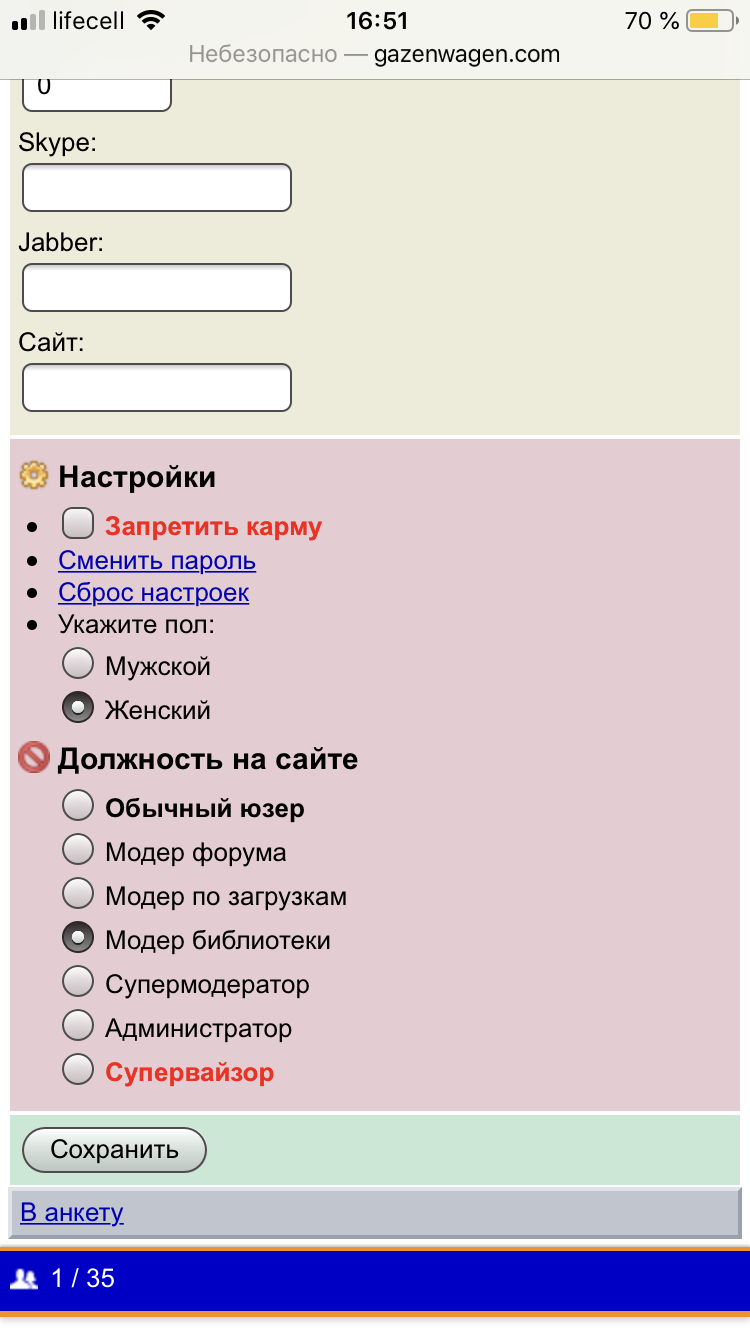This screenshot has height=1334, width=750.
Task: Click the Сохранить button
Action: tap(114, 1150)
